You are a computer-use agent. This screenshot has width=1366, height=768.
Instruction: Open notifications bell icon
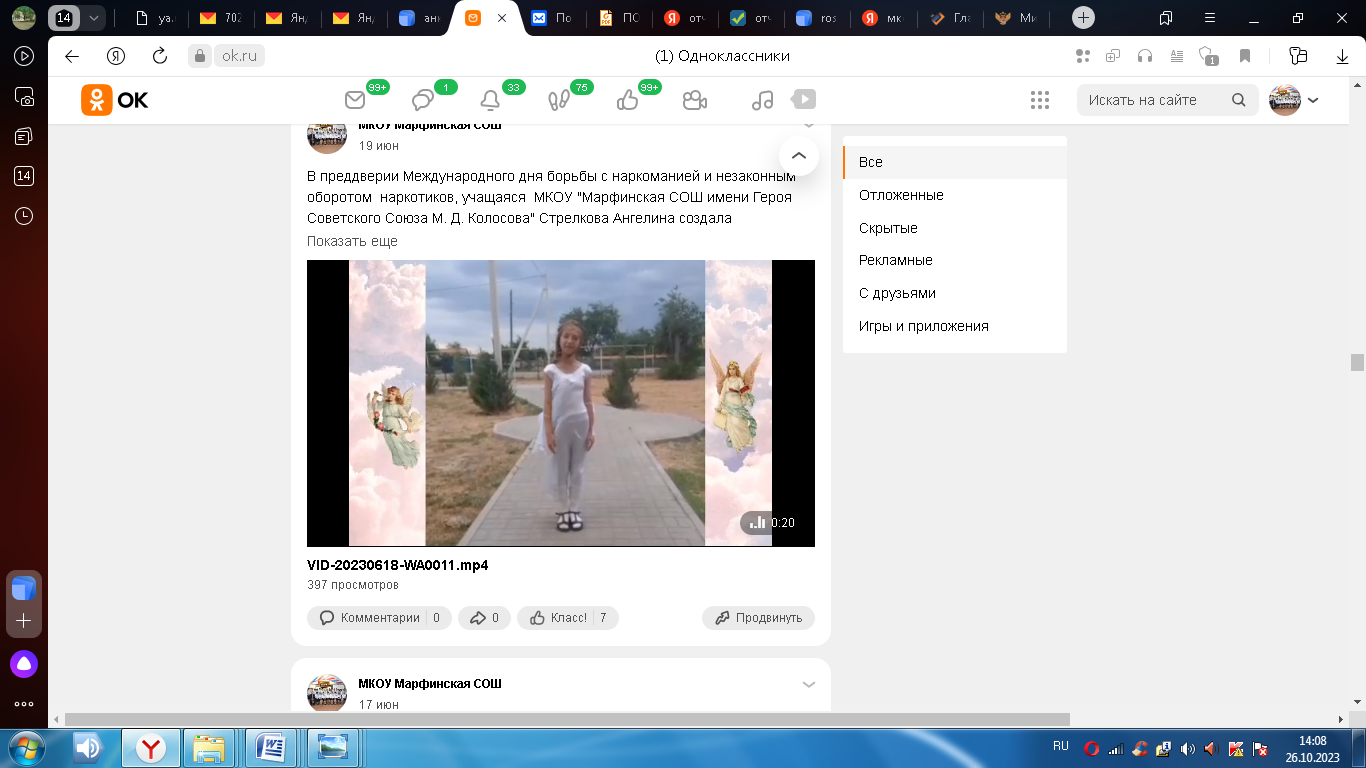coord(490,100)
